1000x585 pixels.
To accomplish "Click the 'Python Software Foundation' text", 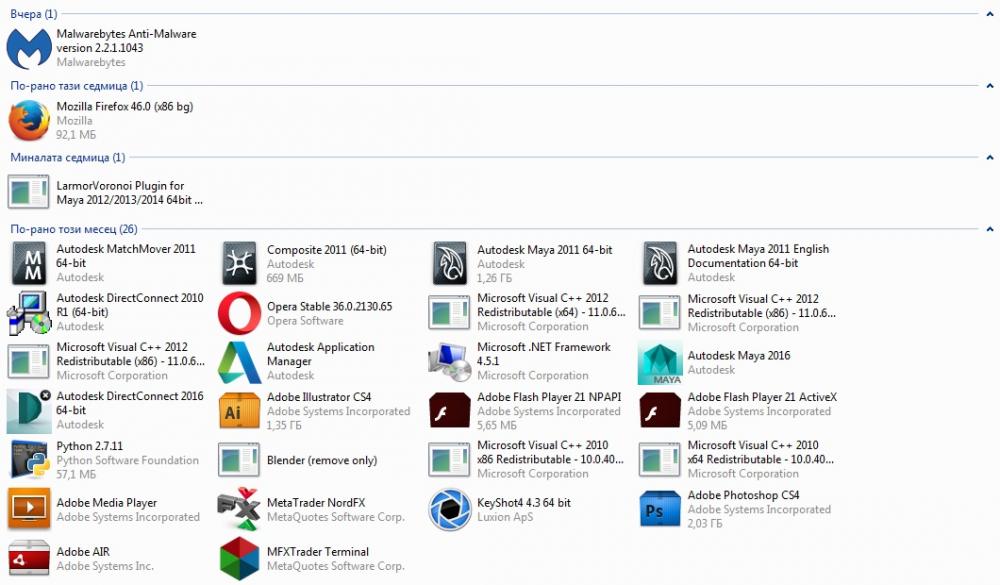I will click(x=128, y=460).
